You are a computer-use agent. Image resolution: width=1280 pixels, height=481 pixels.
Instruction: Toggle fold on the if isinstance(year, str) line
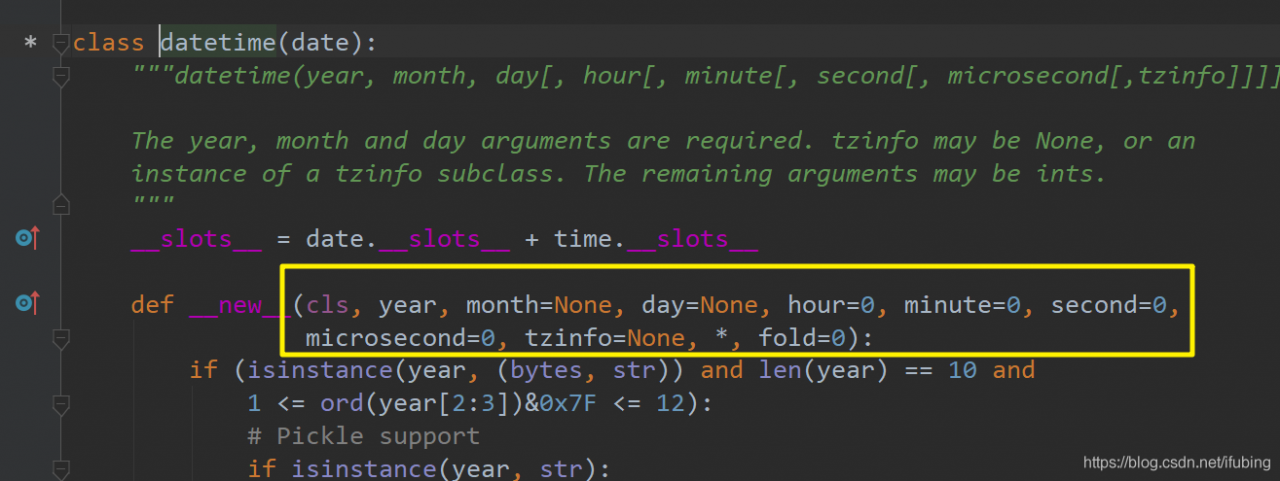click(61, 468)
